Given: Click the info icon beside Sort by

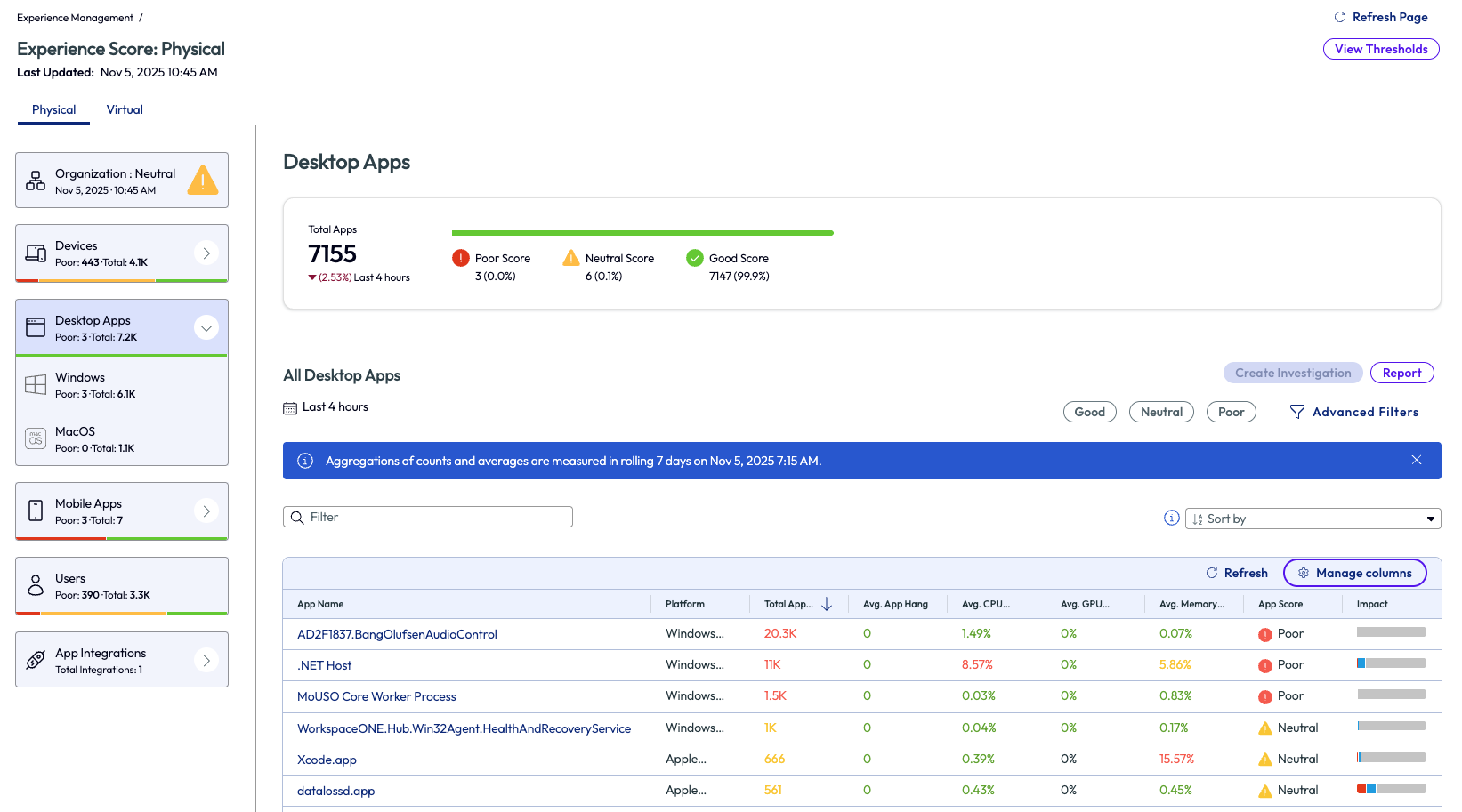Looking at the screenshot, I should 1172,519.
